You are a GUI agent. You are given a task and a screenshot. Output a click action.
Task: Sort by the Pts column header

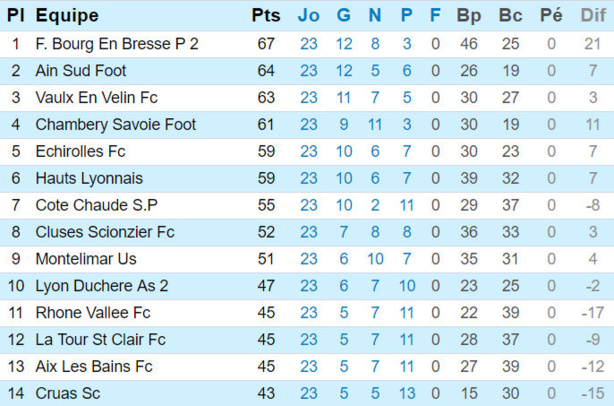click(266, 16)
